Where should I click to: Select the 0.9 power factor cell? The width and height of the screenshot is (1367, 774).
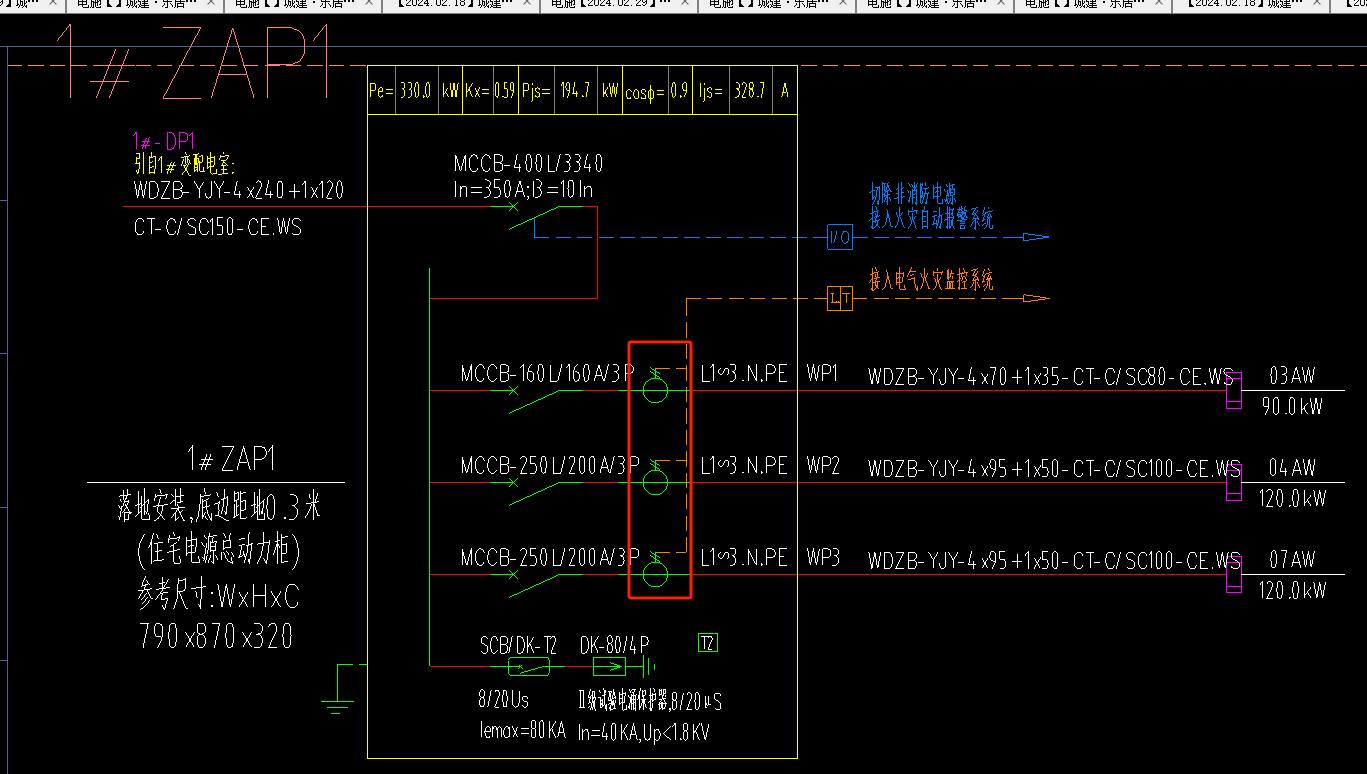680,90
